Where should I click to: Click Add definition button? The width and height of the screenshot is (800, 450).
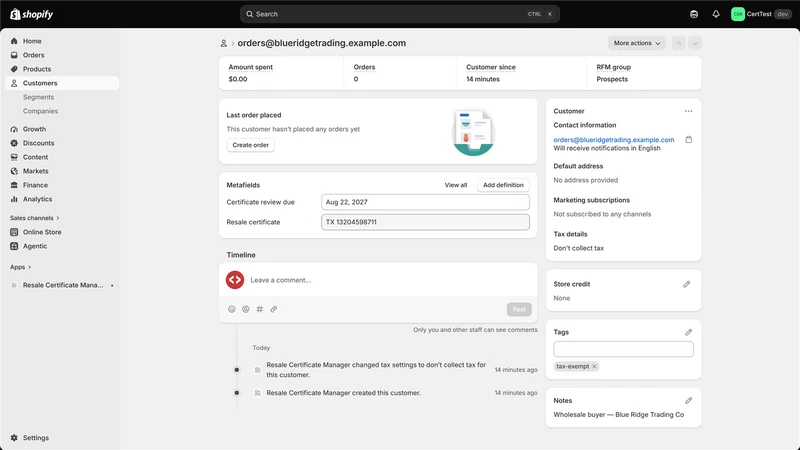coord(503,185)
